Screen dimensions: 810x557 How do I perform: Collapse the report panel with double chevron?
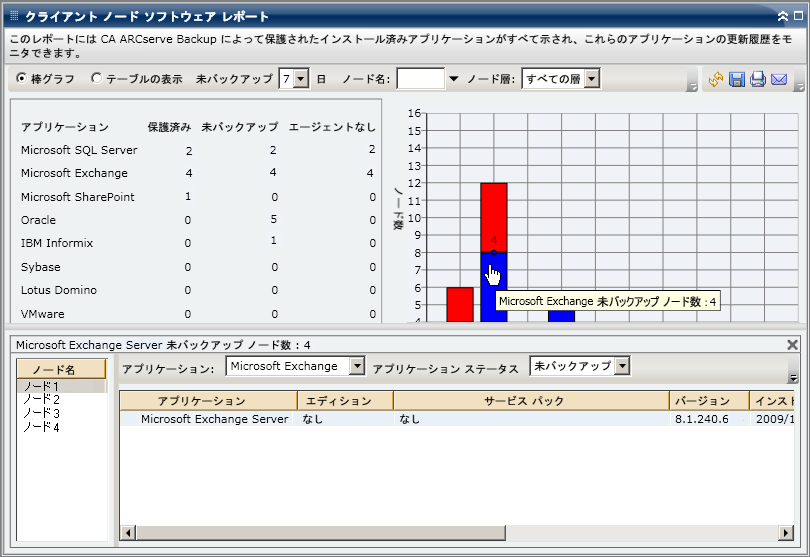783,17
